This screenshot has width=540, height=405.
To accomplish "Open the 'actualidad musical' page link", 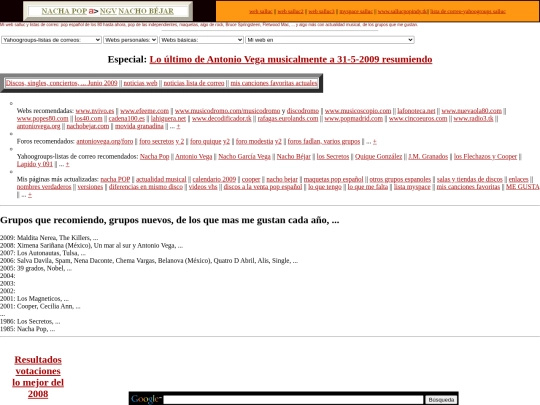I will (161, 179).
